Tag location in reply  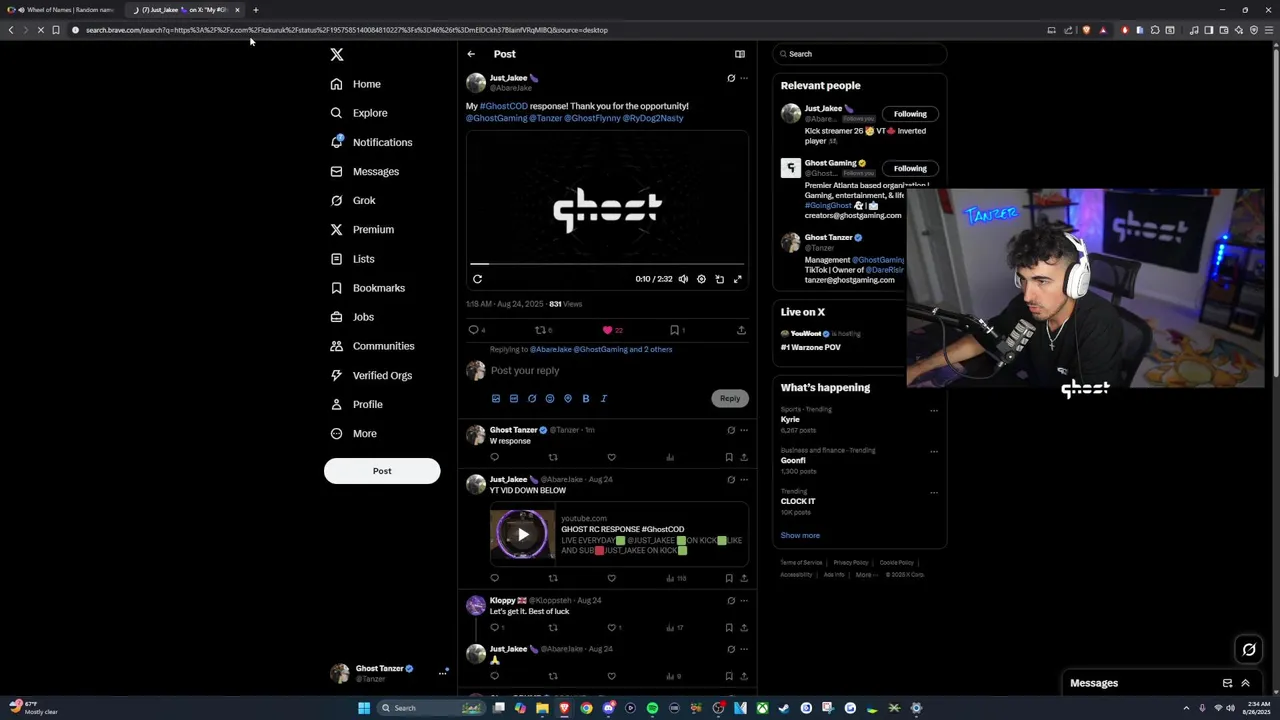point(568,399)
